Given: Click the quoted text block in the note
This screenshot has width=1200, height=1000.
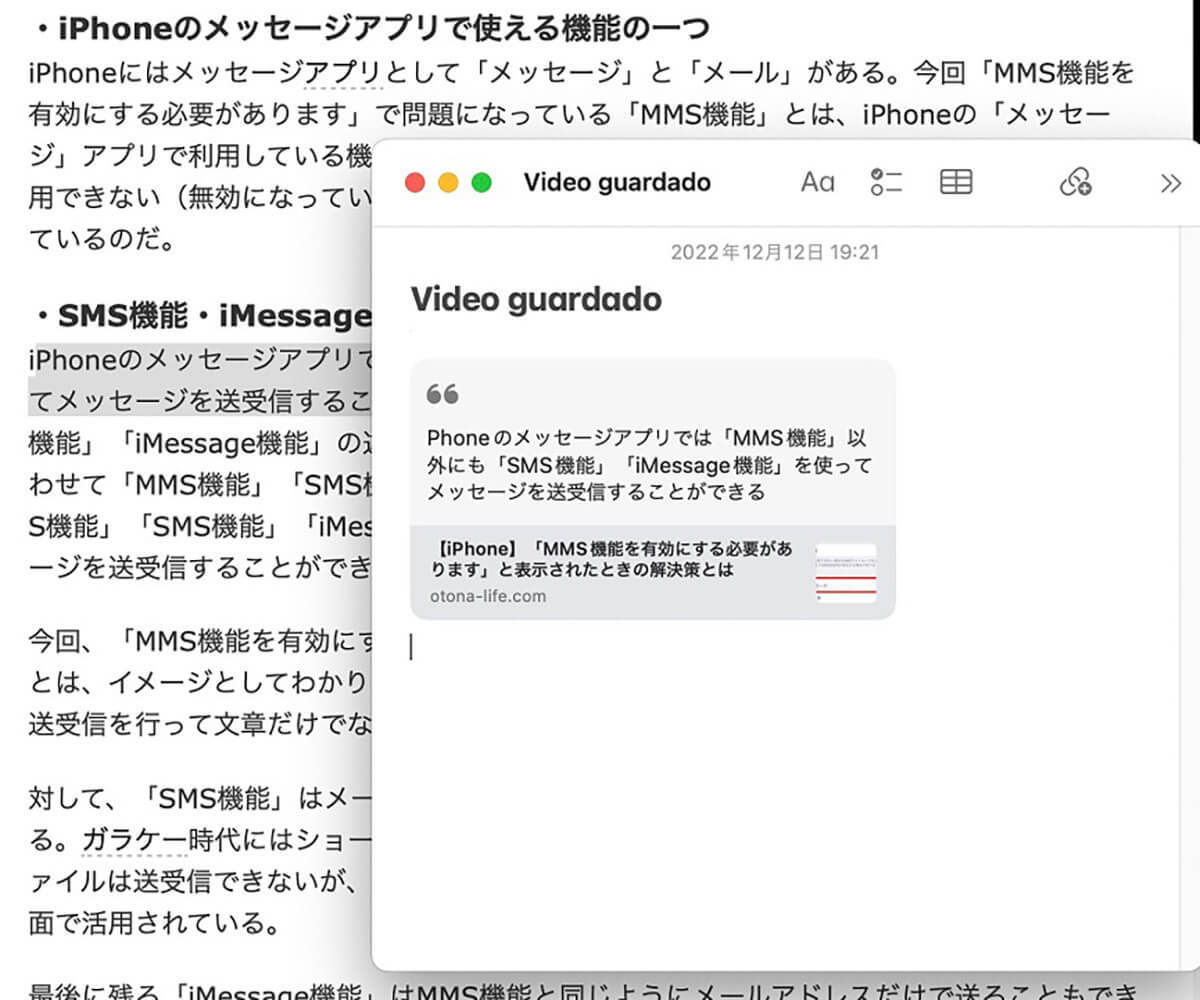Looking at the screenshot, I should pyautogui.click(x=650, y=464).
